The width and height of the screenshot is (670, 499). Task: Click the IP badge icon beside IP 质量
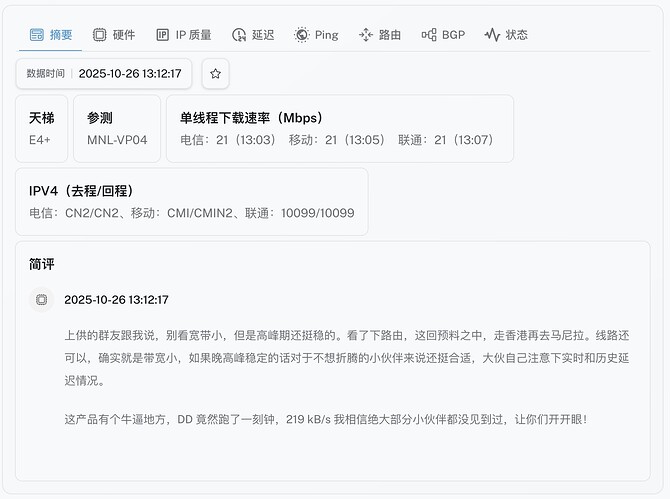(x=162, y=35)
